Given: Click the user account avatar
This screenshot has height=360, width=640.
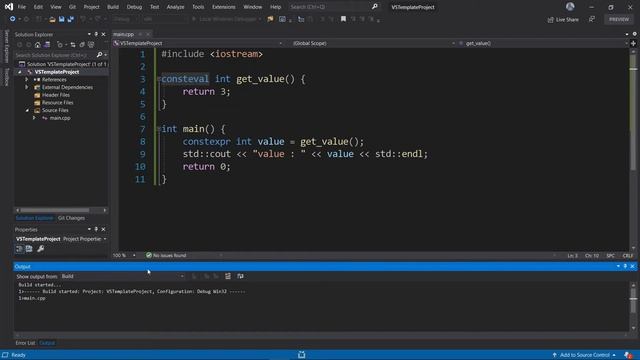Looking at the screenshot, I should [x=570, y=7].
